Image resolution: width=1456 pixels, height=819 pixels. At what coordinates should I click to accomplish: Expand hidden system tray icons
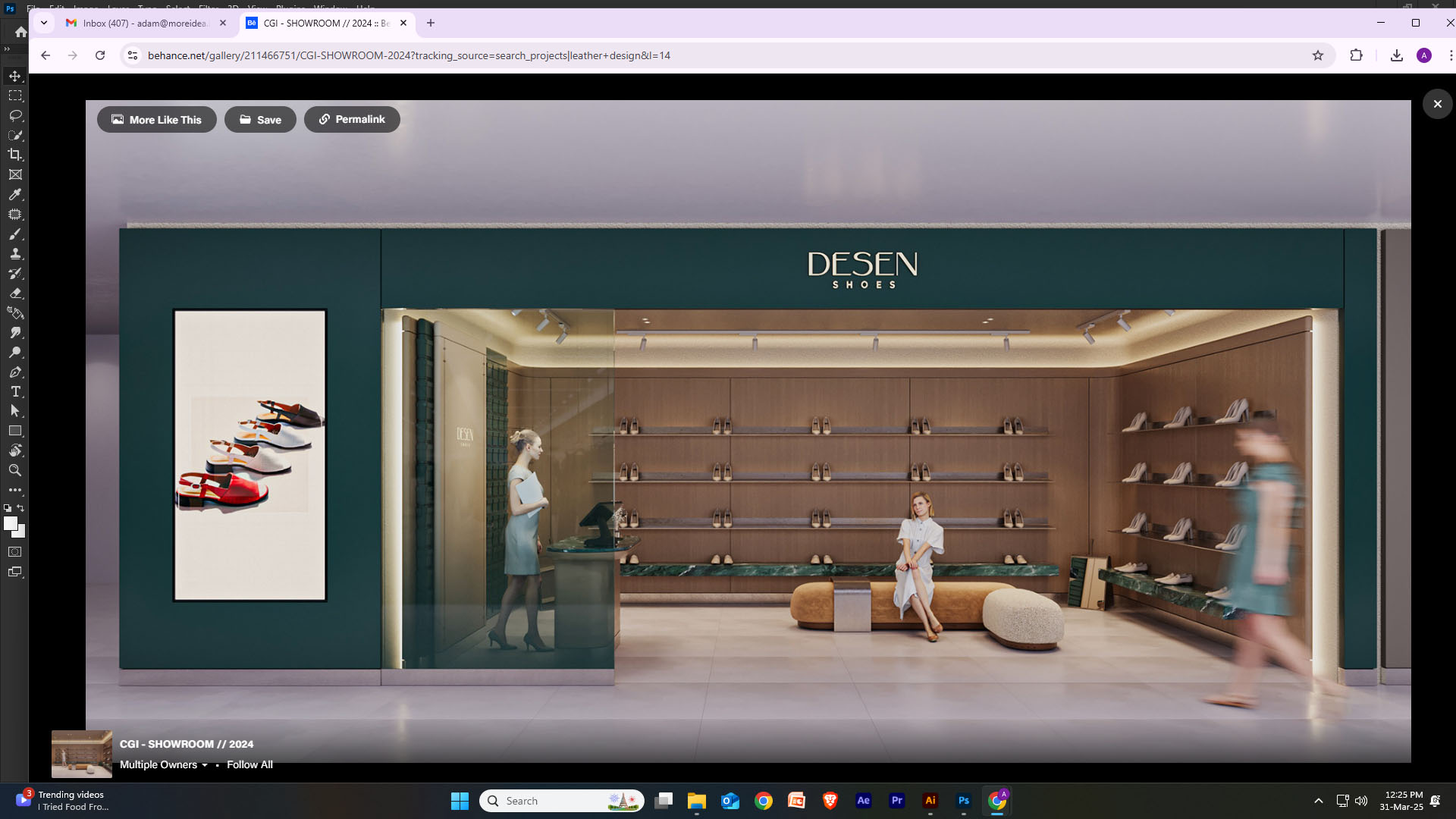point(1319,801)
